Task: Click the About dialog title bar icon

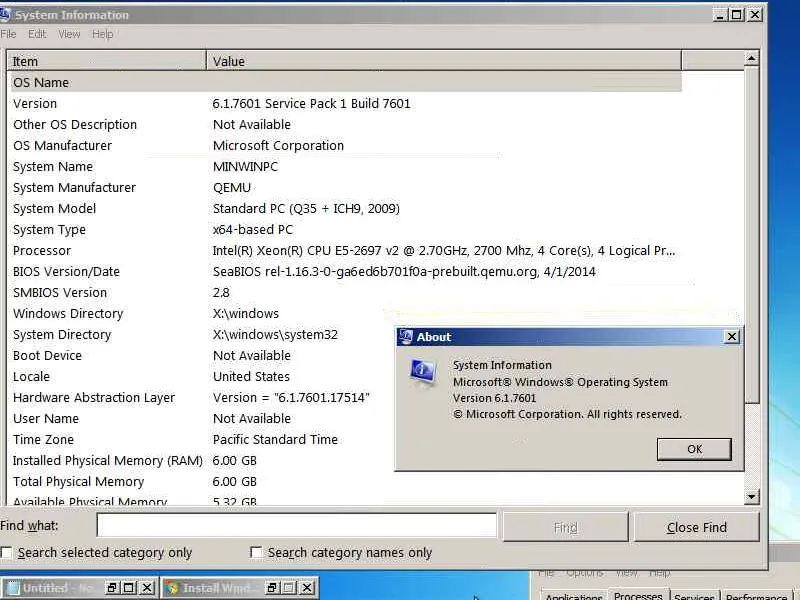Action: pos(406,337)
